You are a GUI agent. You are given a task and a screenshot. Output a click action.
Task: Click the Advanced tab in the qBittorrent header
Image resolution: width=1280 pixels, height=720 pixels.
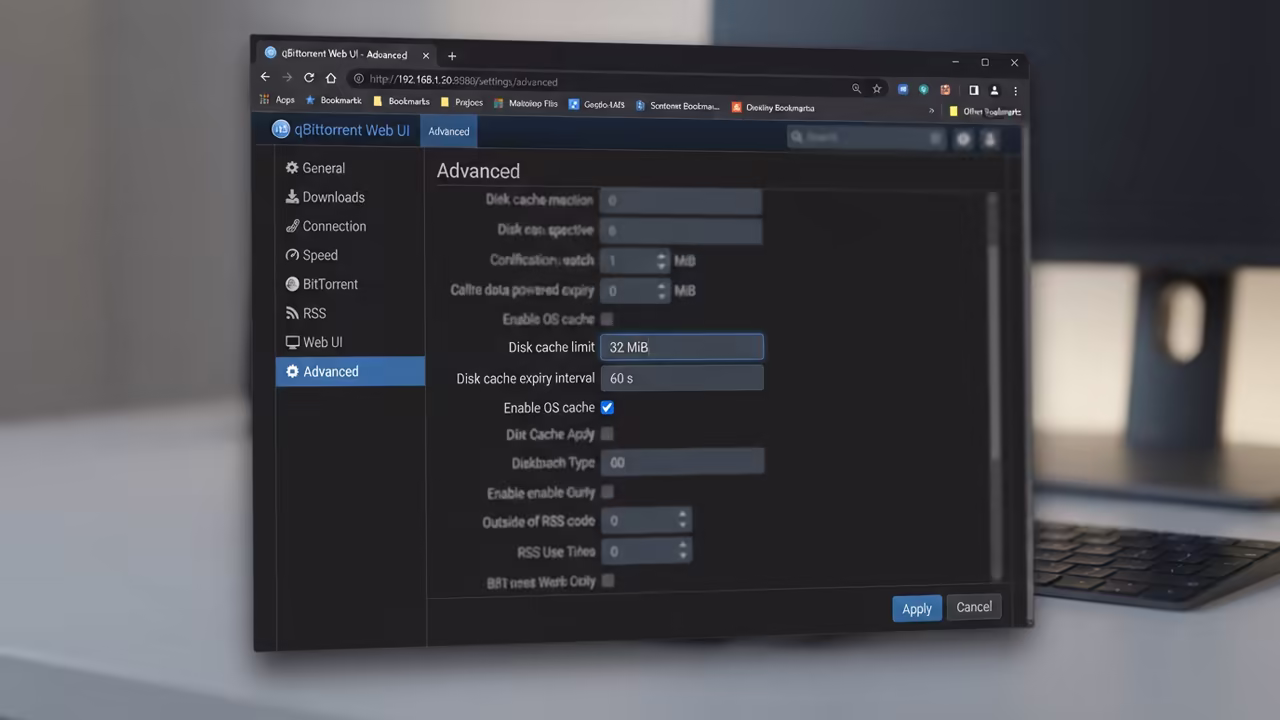pos(449,131)
